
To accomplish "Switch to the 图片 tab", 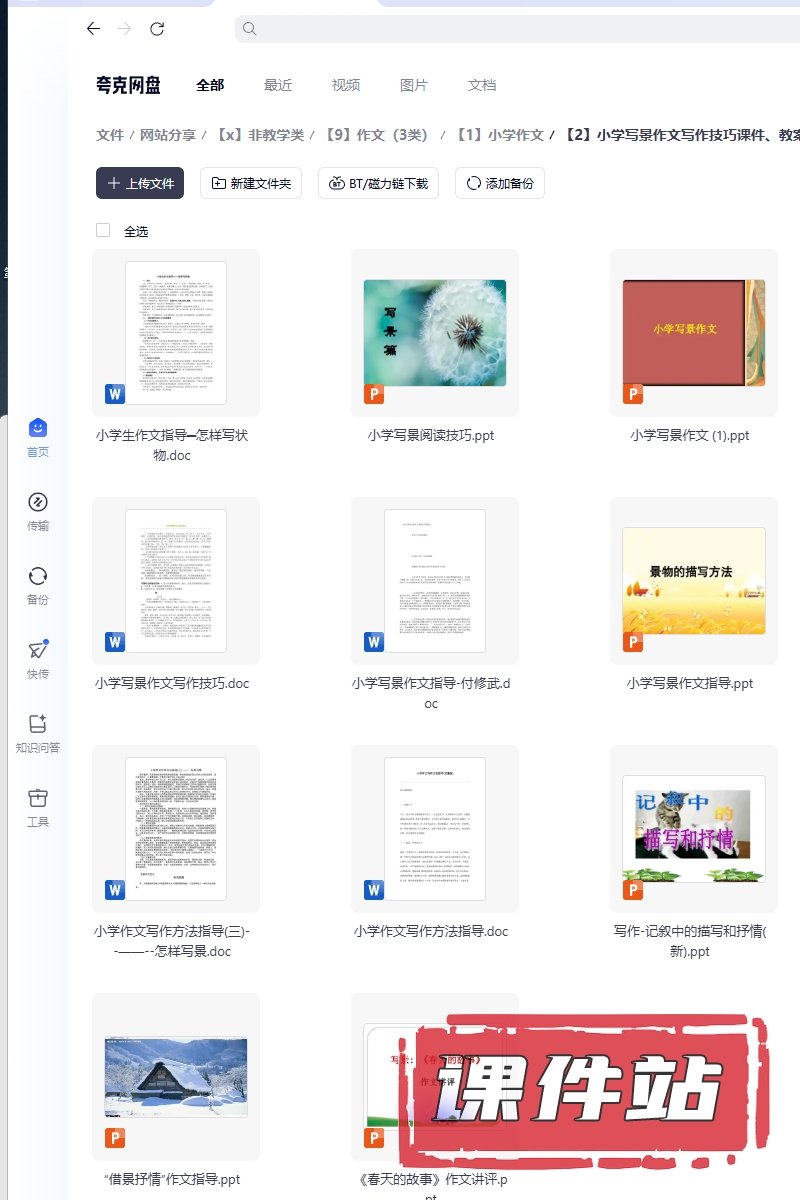I will pos(414,85).
